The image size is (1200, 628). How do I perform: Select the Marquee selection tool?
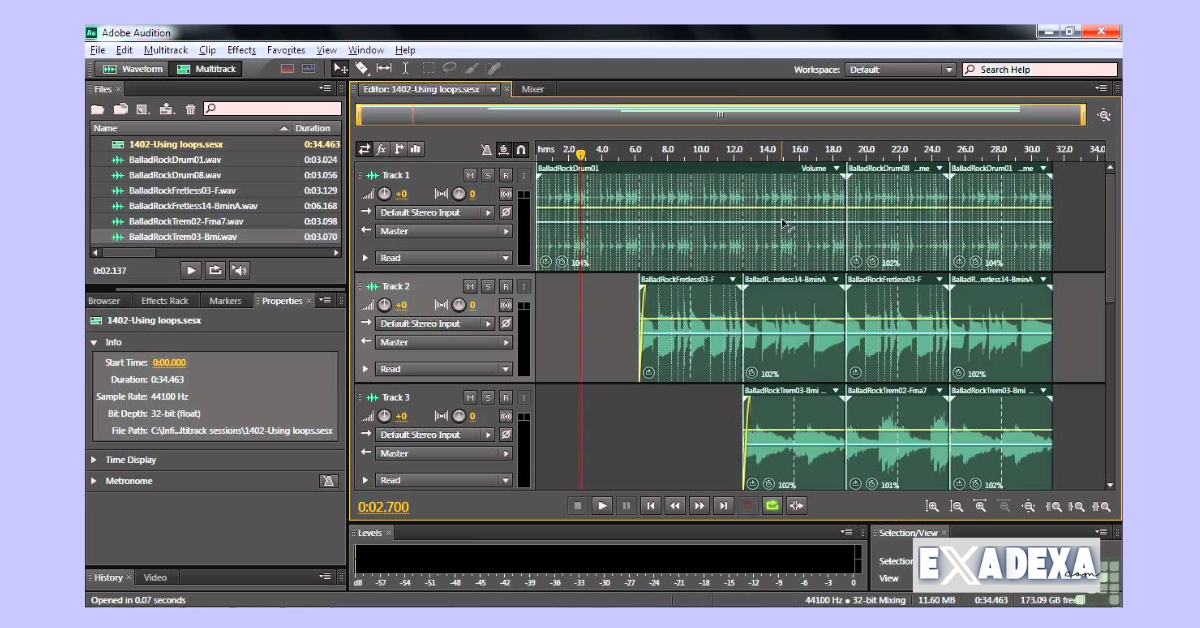pos(428,69)
